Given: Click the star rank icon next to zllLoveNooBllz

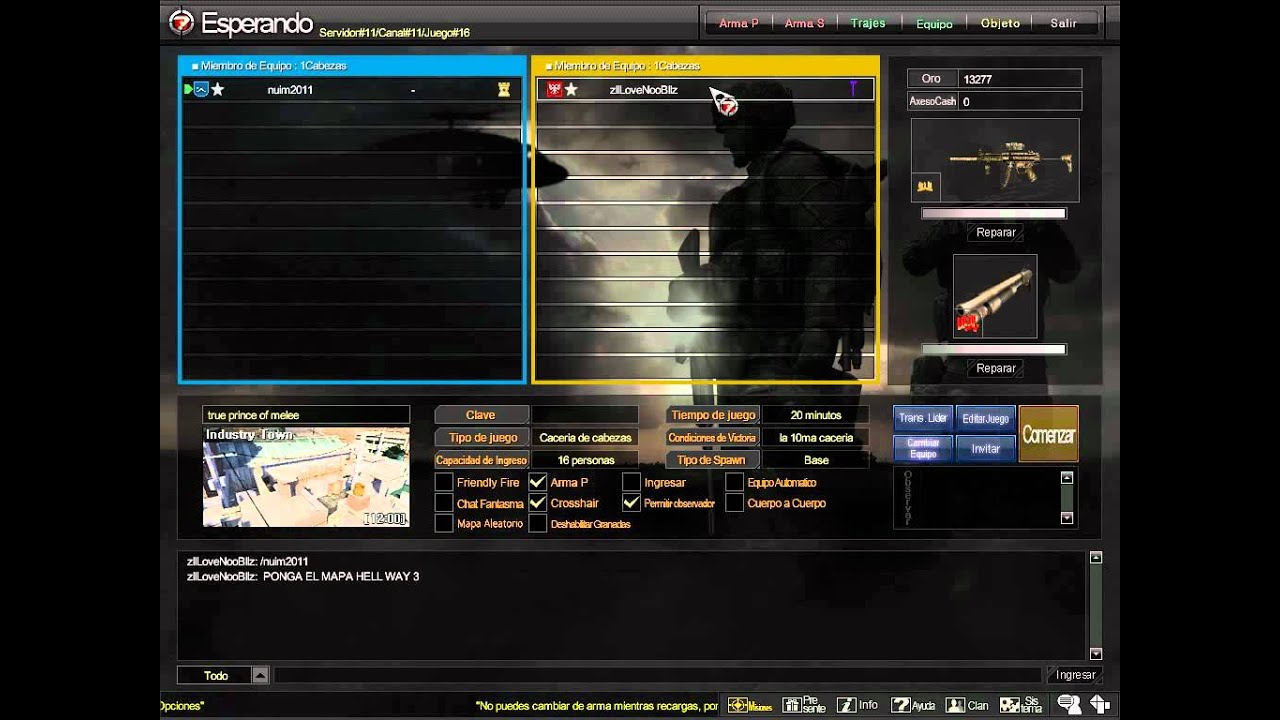Looking at the screenshot, I should pos(571,90).
